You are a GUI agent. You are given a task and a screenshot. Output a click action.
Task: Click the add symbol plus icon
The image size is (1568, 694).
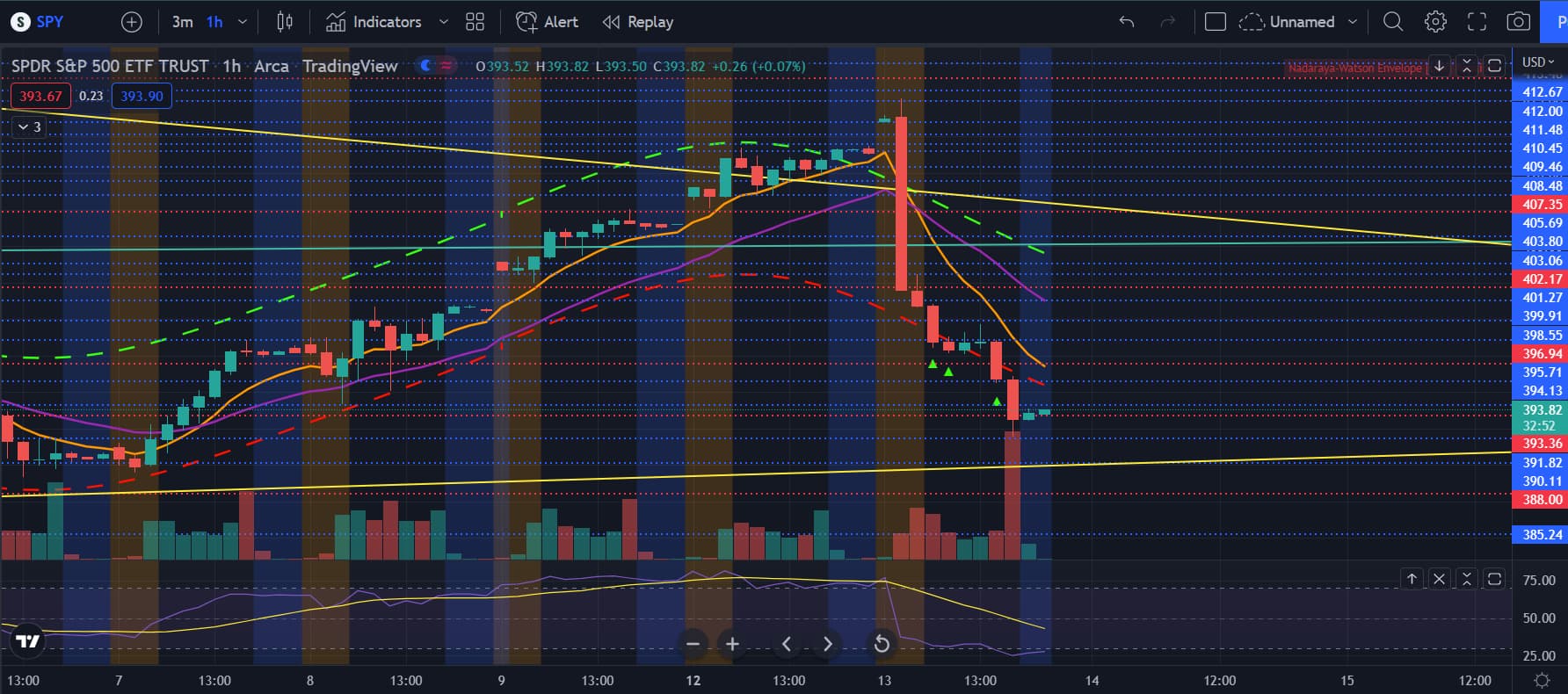click(x=131, y=22)
